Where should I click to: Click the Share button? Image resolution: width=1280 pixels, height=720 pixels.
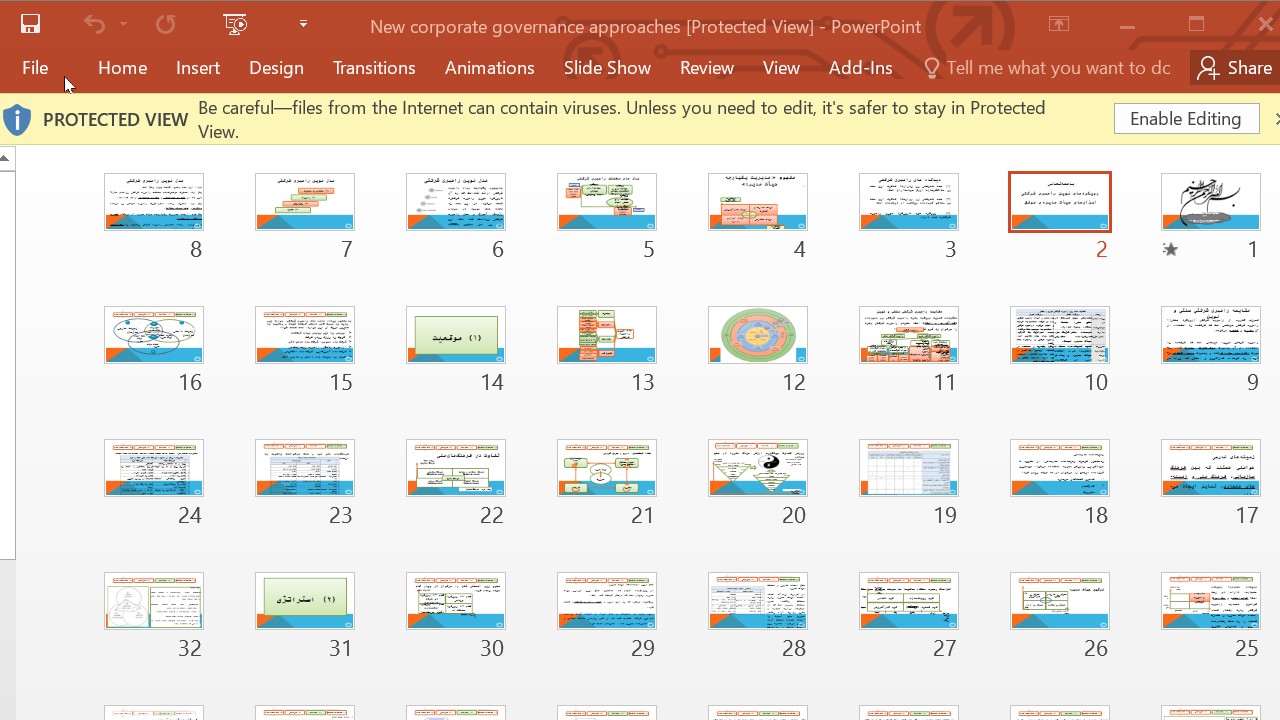pyautogui.click(x=1235, y=68)
